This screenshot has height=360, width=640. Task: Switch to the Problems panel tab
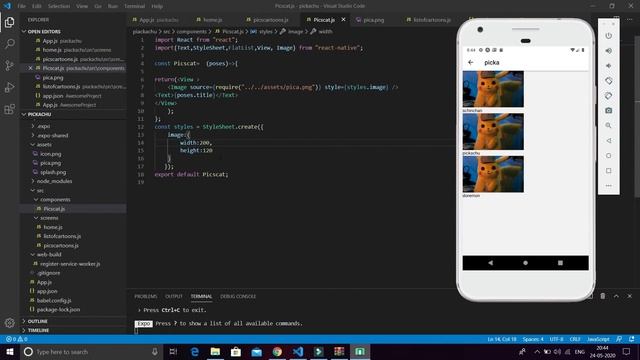click(x=146, y=296)
